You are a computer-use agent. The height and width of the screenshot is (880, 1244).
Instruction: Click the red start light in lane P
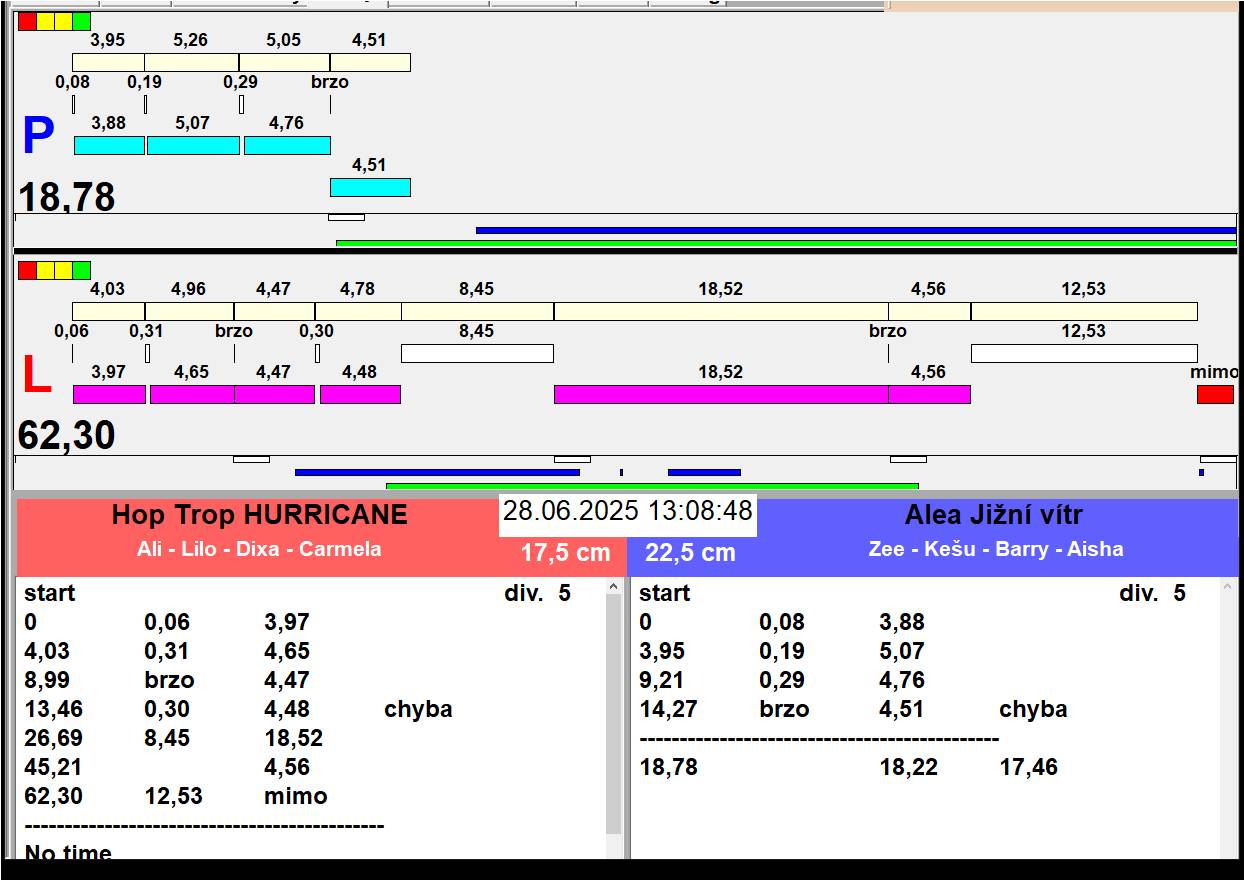coord(27,21)
